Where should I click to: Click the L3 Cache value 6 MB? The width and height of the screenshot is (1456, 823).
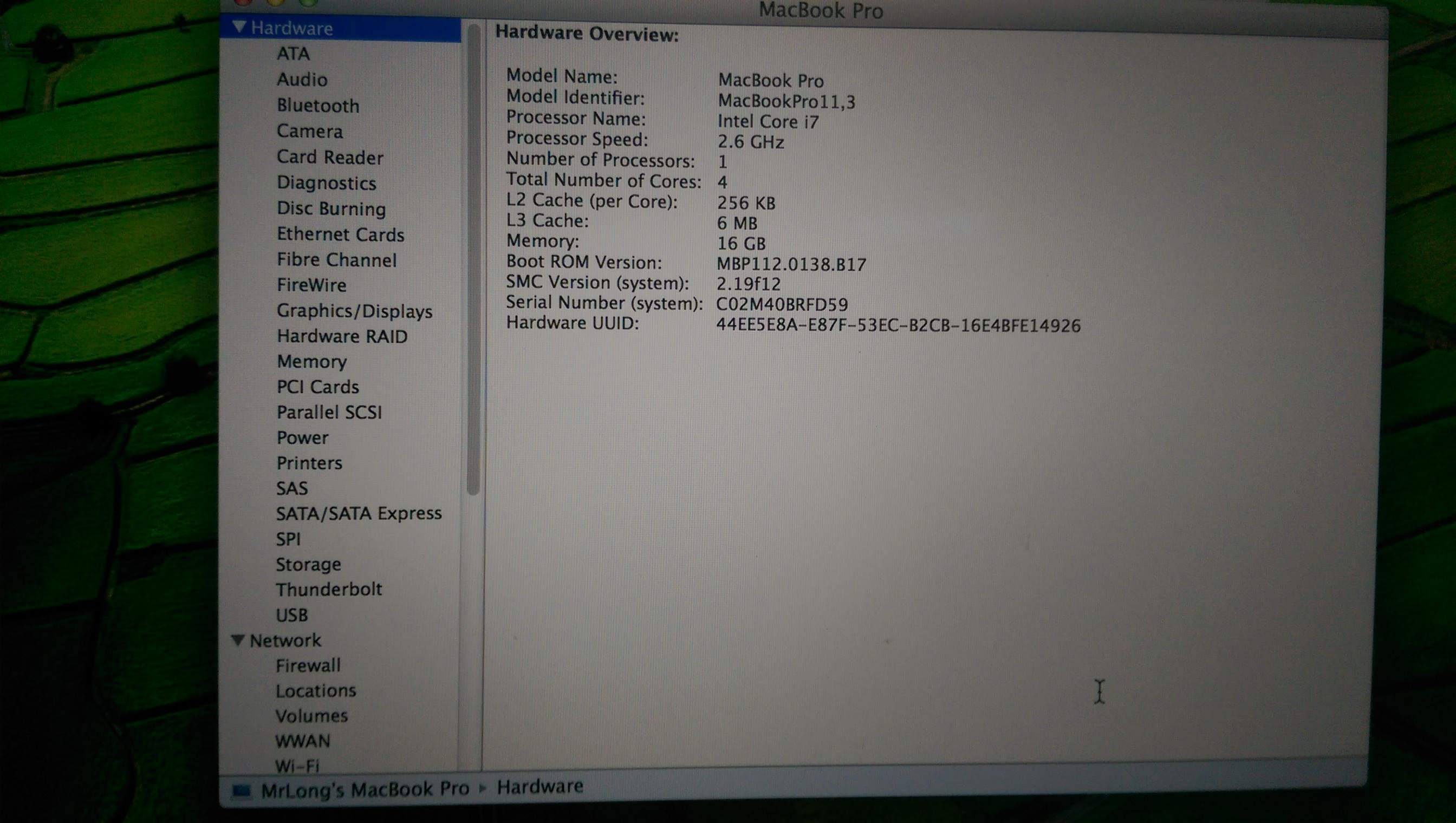tap(737, 223)
